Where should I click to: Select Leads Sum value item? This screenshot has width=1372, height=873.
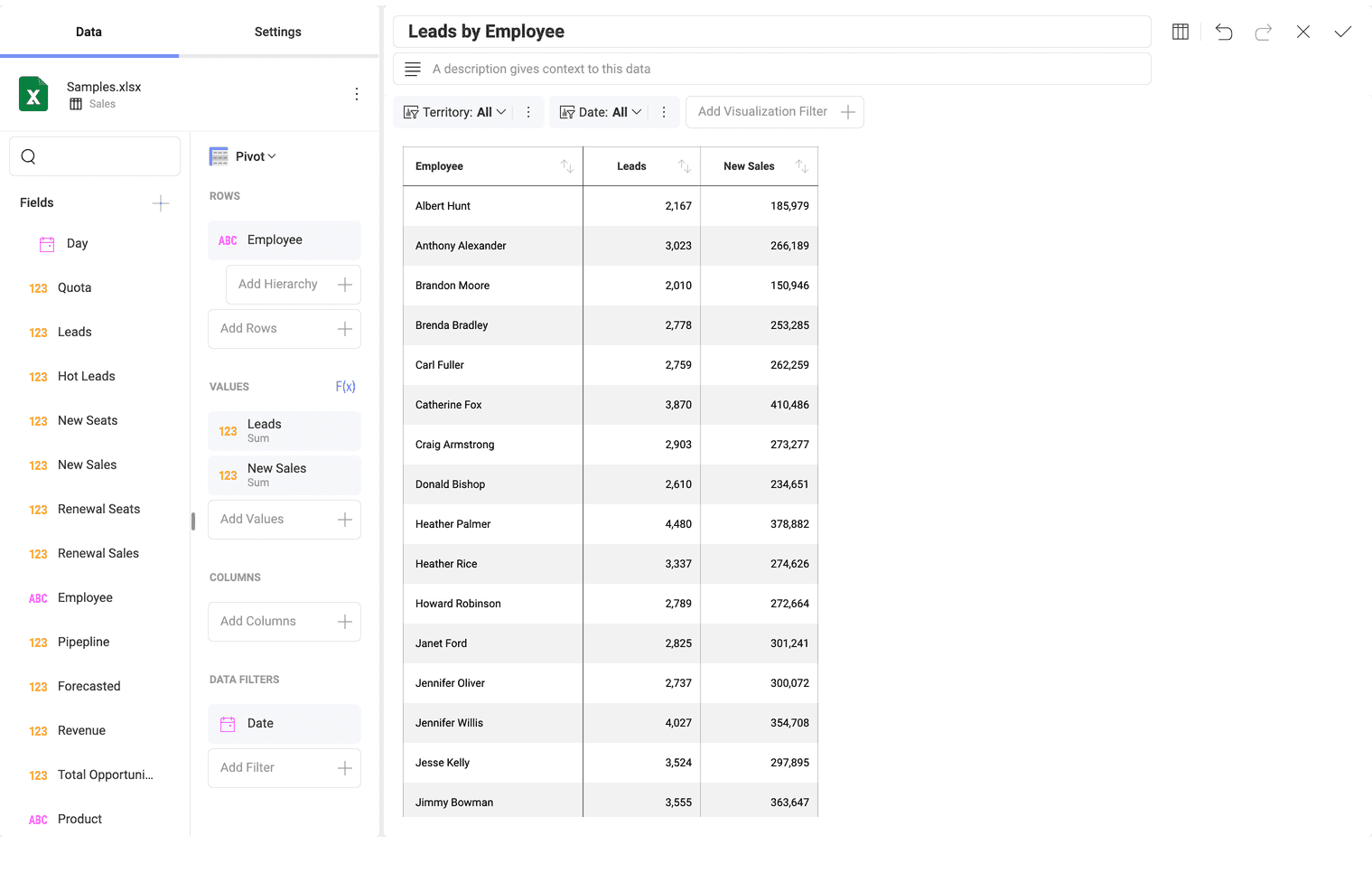[285, 431]
